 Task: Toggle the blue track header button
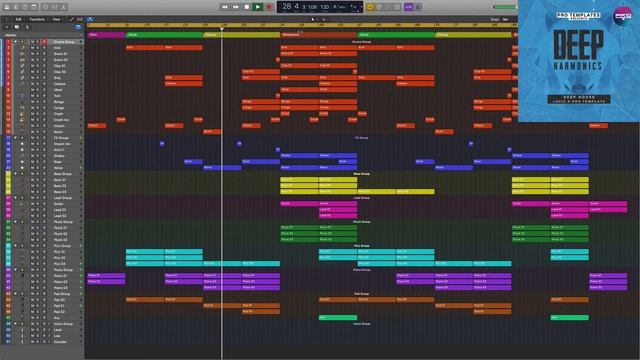78,27
